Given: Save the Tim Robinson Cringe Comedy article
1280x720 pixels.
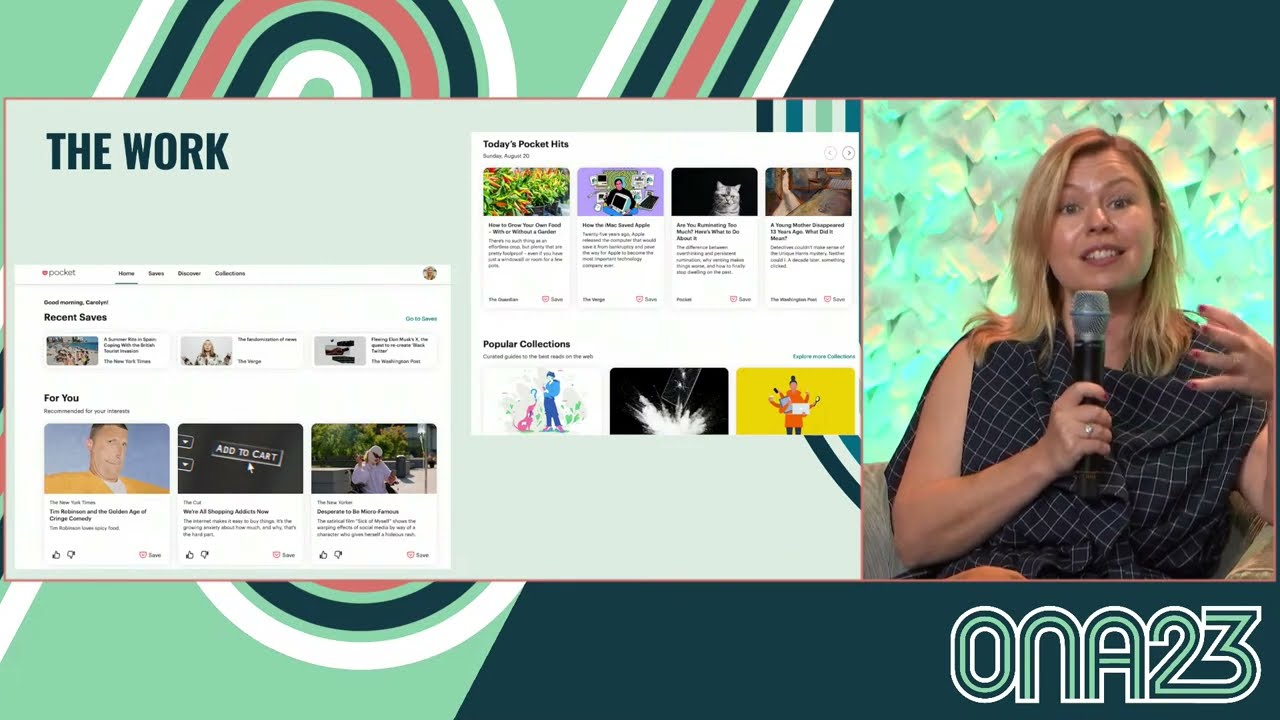Looking at the screenshot, I should click(x=150, y=554).
